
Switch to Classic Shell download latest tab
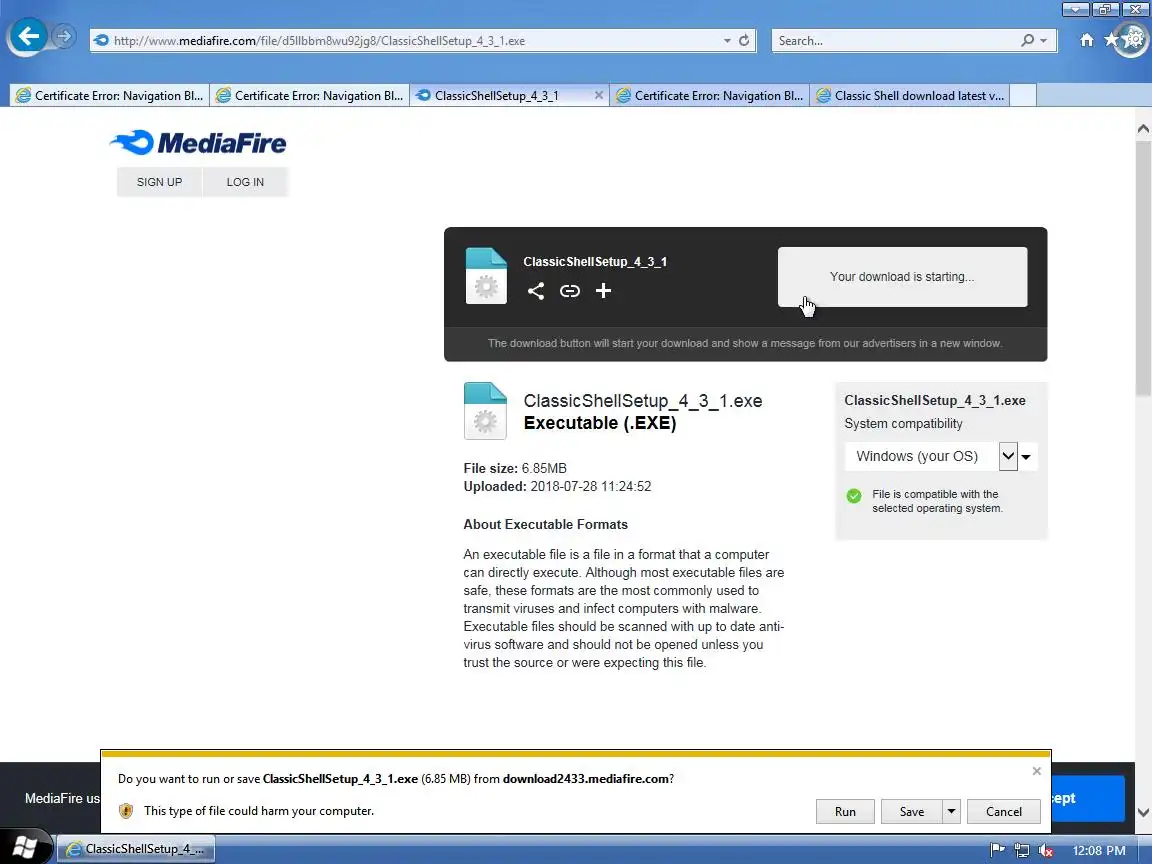(x=910, y=96)
